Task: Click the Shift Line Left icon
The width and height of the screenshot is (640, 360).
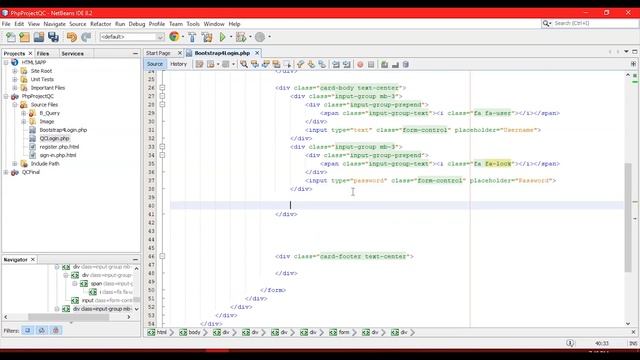Action: 336,64
